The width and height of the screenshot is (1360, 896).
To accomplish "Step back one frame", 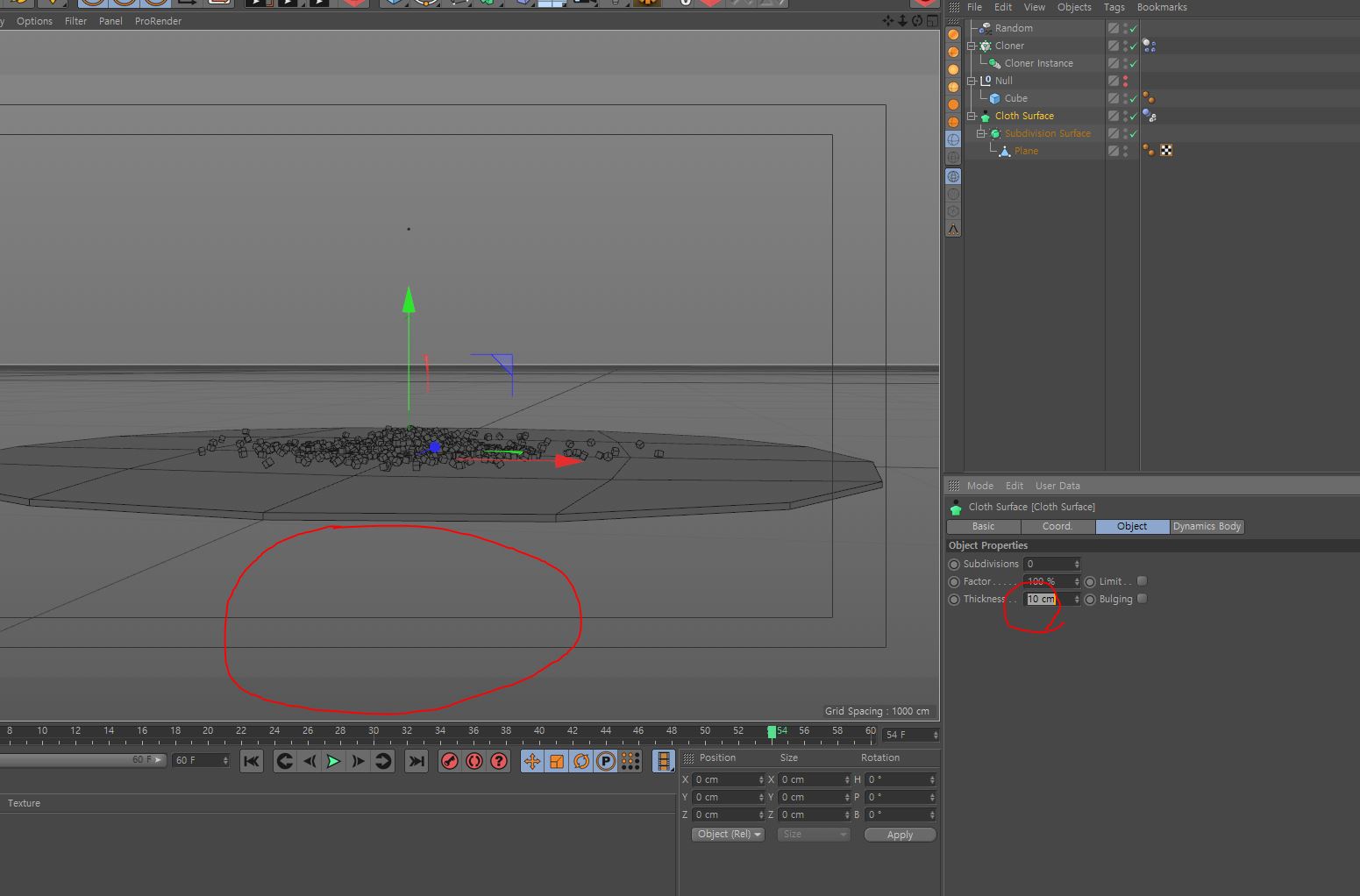I will click(310, 761).
